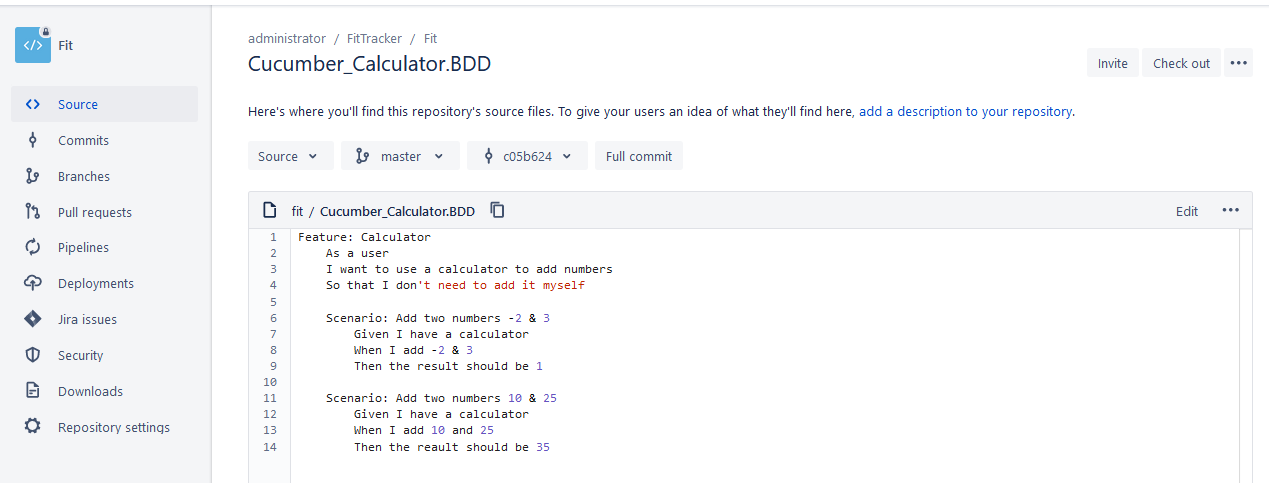Click the Security shield icon in sidebar
Screen dimensions: 1269x483
pos(33,355)
